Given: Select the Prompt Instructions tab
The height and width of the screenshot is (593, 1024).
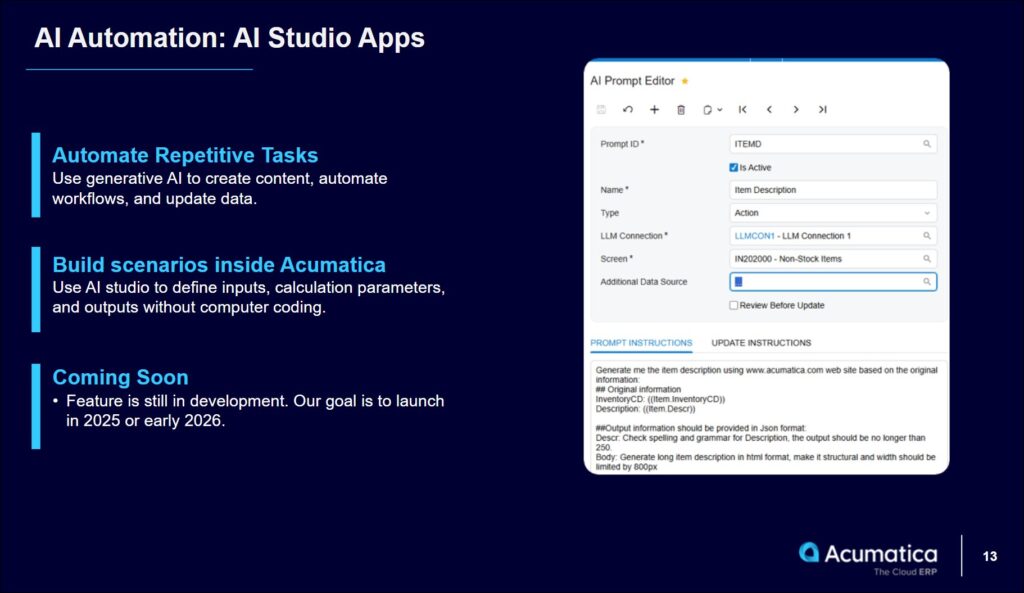Looking at the screenshot, I should [x=641, y=343].
